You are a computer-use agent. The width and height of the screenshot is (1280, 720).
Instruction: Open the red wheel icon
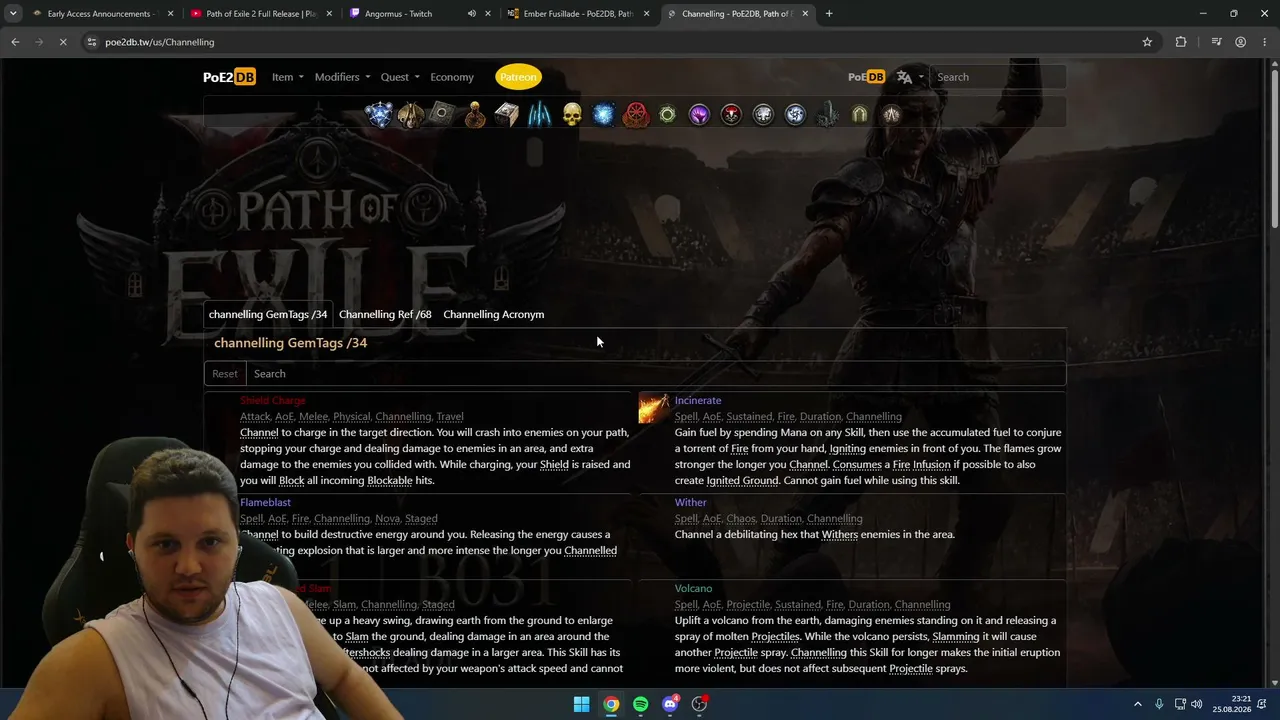coord(636,115)
